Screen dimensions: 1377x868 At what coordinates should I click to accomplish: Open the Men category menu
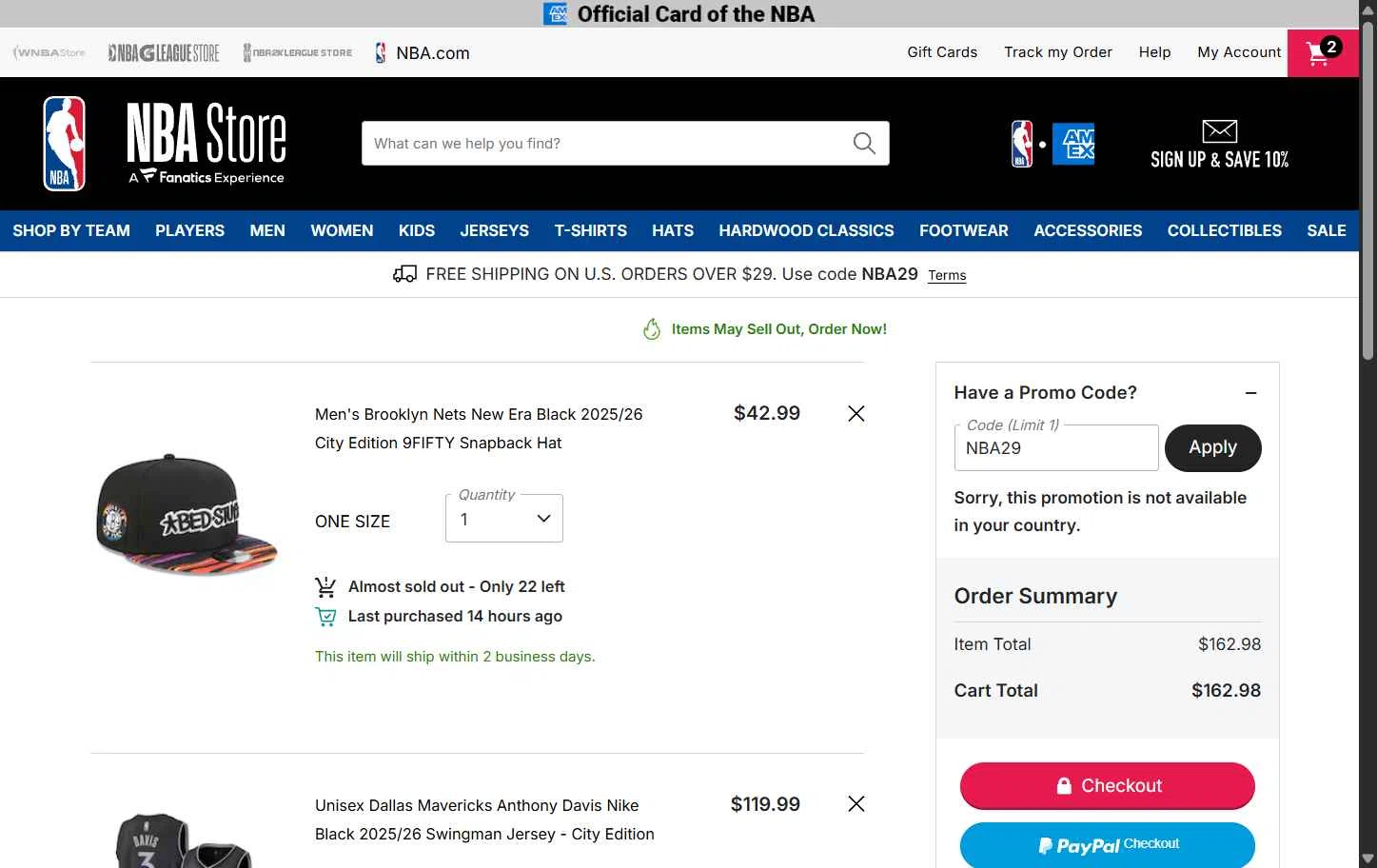(x=267, y=230)
